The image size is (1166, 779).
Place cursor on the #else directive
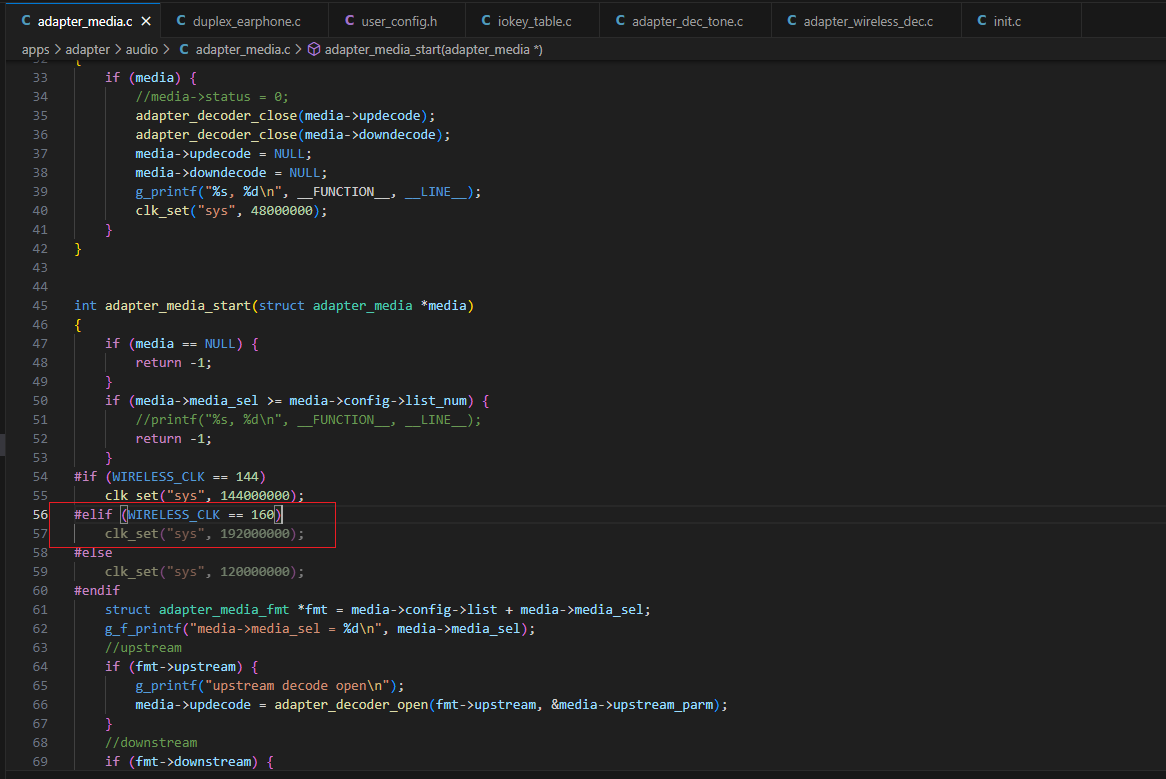click(x=93, y=553)
